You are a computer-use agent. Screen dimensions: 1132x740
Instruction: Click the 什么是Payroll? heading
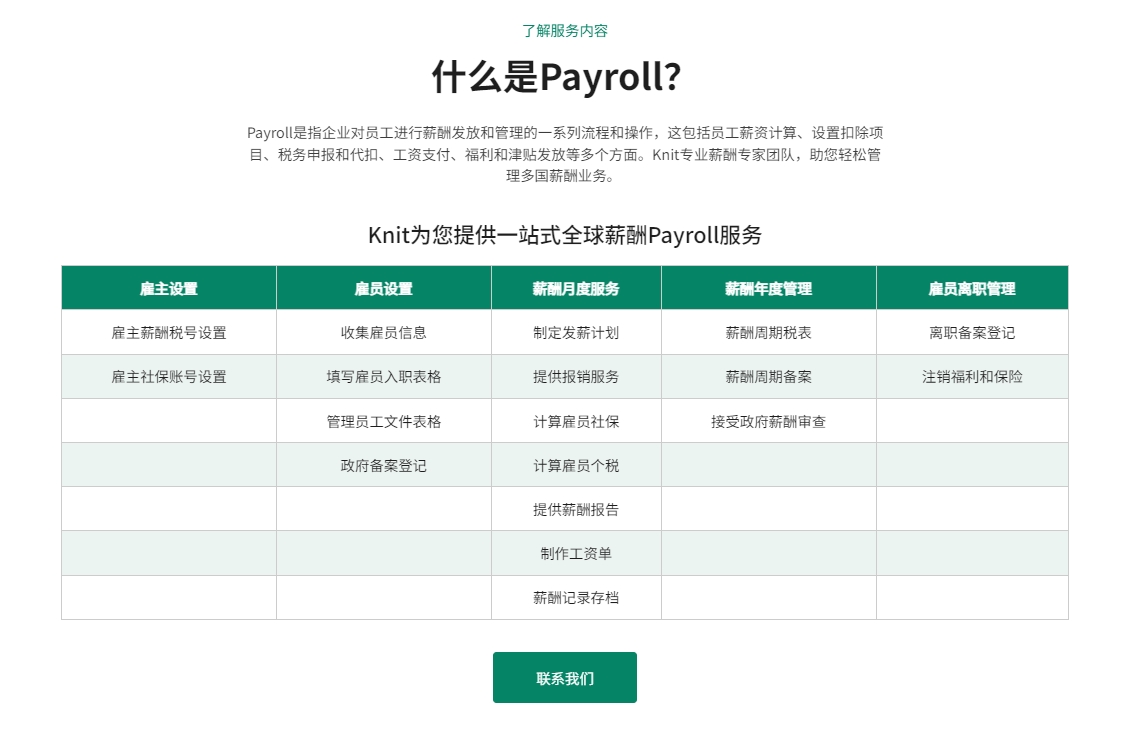557,77
